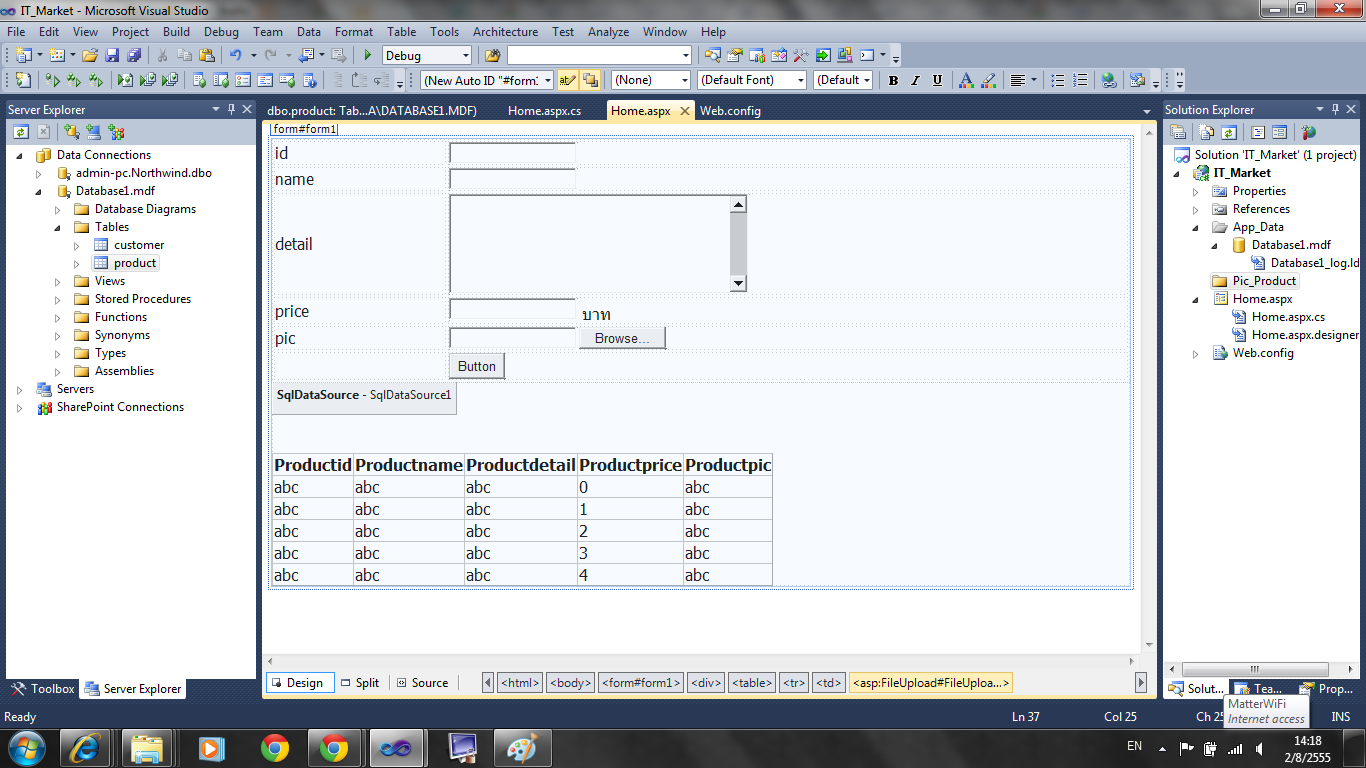The height and width of the screenshot is (768, 1366).
Task: Click the Find in Files binoculars icon
Action: click(491, 55)
